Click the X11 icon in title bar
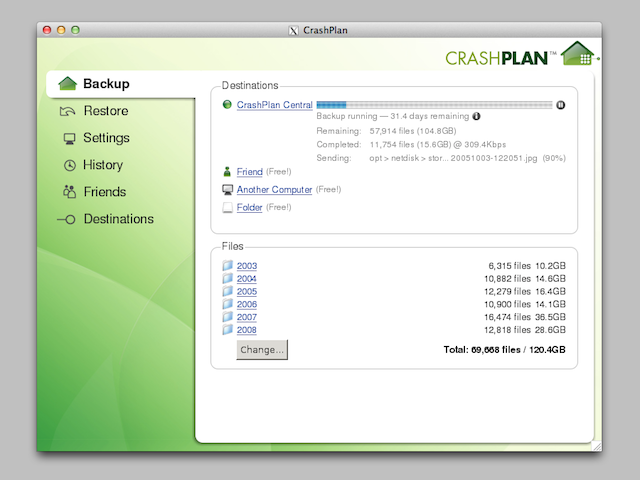 click(x=293, y=31)
